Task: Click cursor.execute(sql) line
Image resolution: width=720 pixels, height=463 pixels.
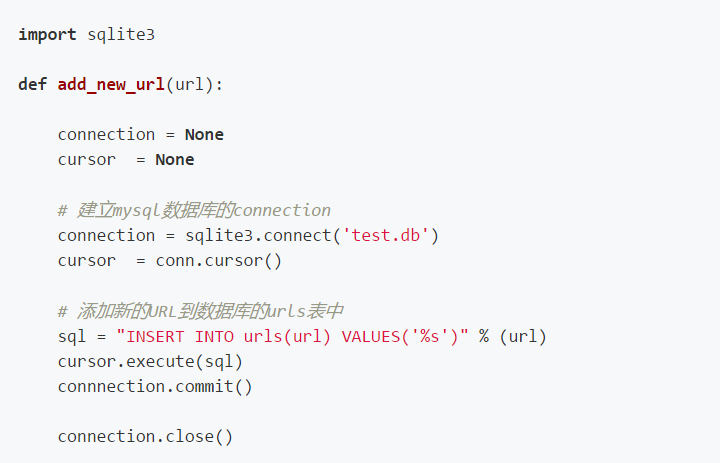Action: pos(150,362)
